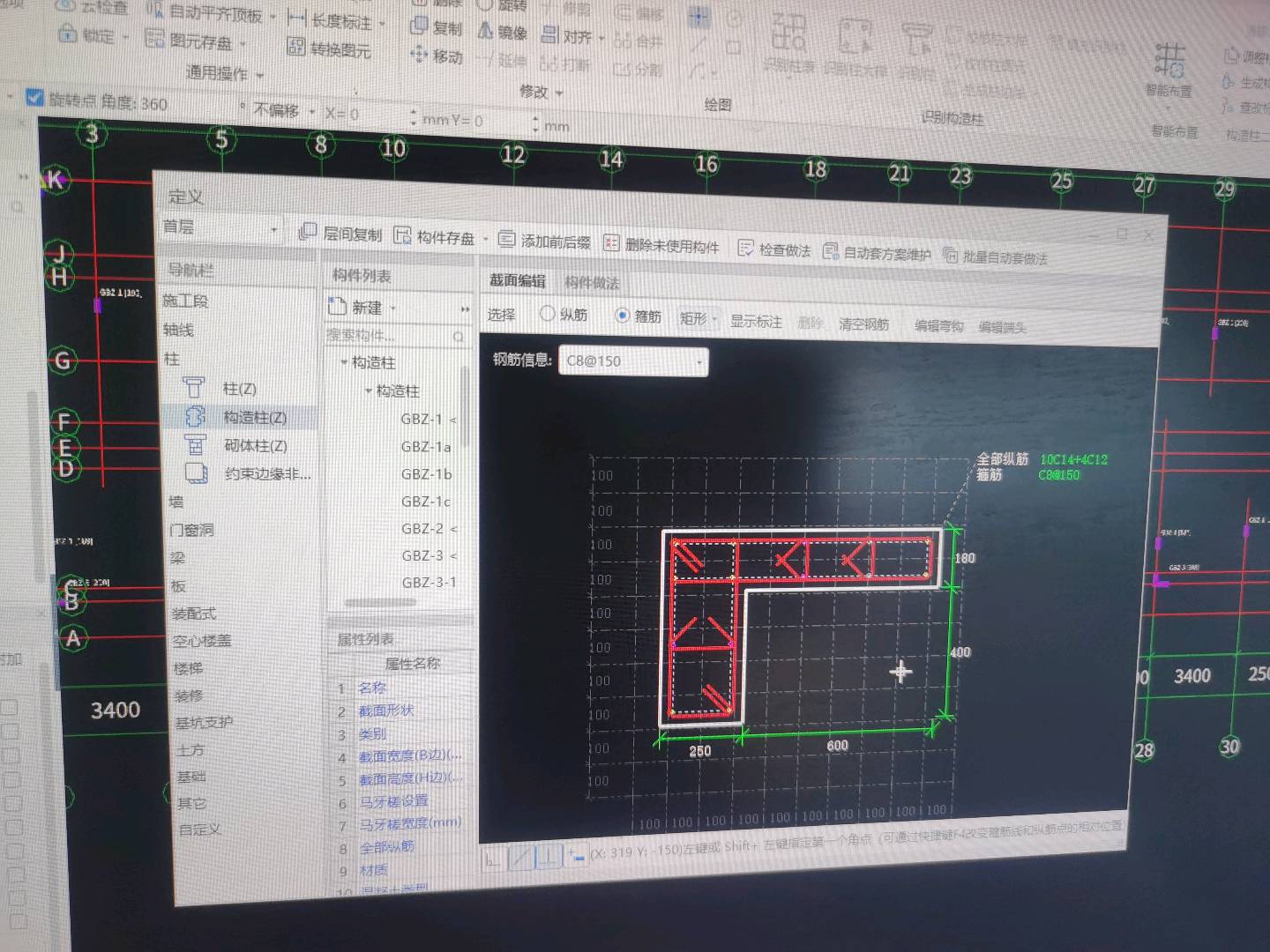Open the 施工段 navigation category
This screenshot has height=952, width=1270.
pos(185,301)
